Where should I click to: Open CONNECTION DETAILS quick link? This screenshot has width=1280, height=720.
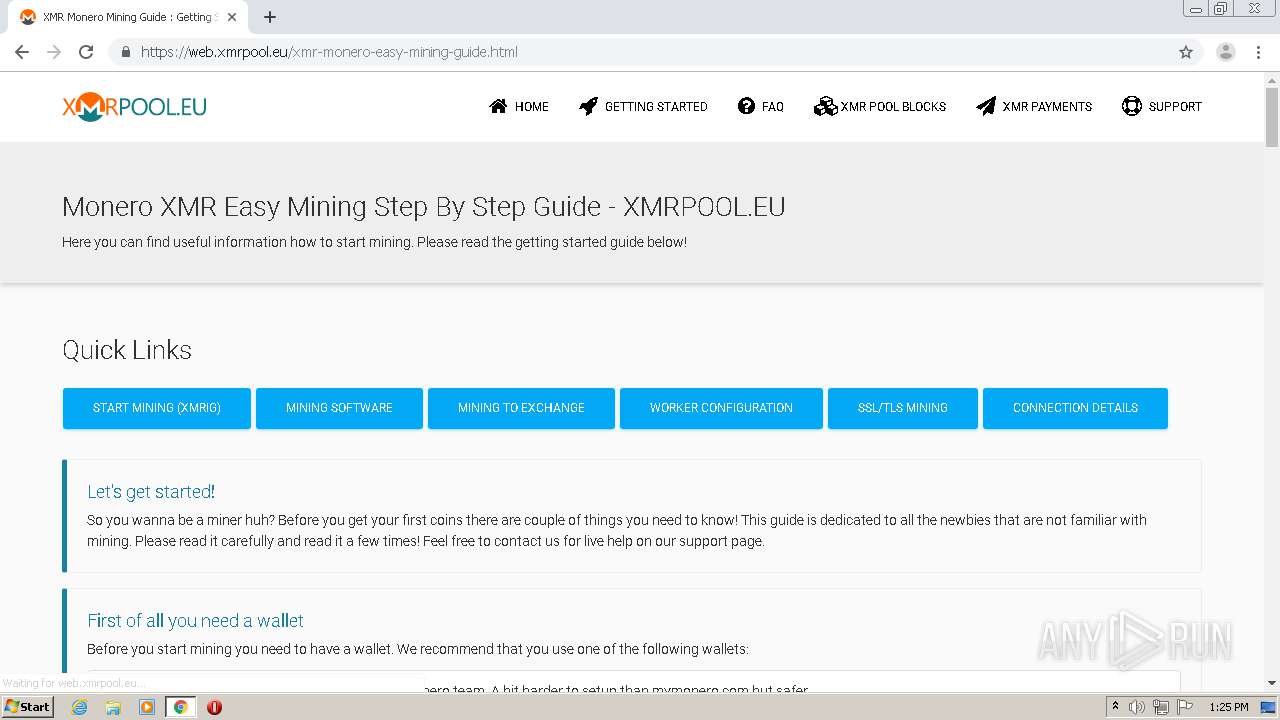(1075, 408)
